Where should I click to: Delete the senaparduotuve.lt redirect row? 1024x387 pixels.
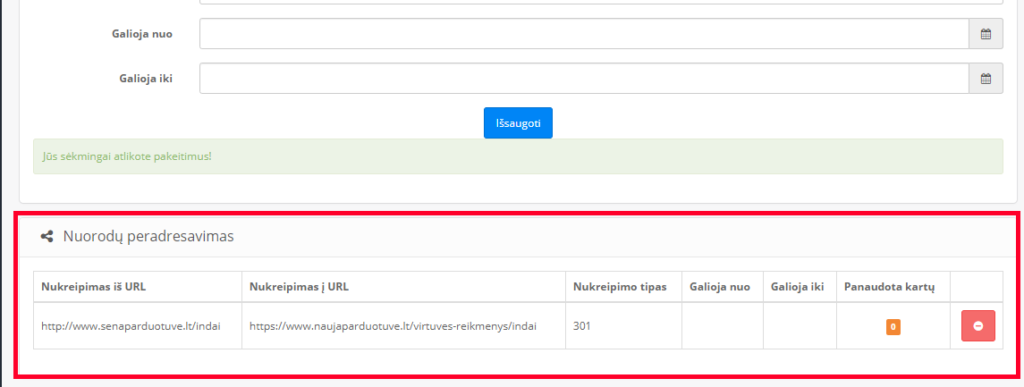pyautogui.click(x=978, y=326)
